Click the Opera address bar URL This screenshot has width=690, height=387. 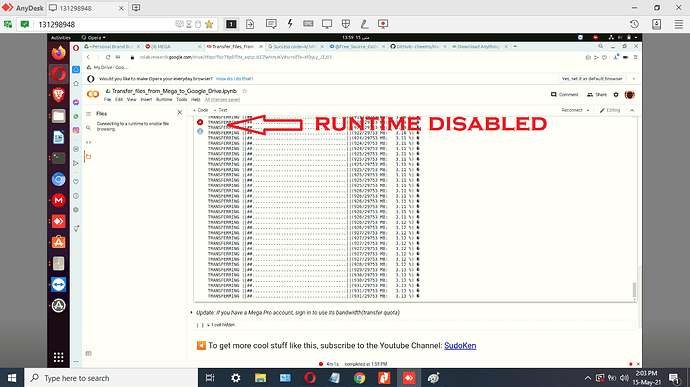point(236,57)
